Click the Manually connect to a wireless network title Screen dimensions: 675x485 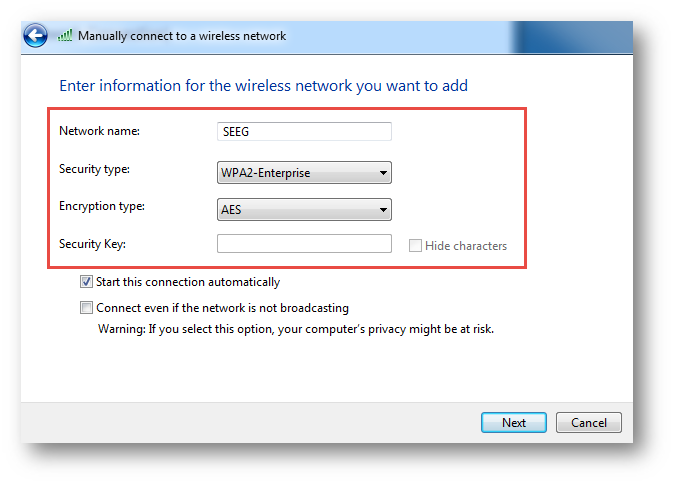tap(182, 36)
